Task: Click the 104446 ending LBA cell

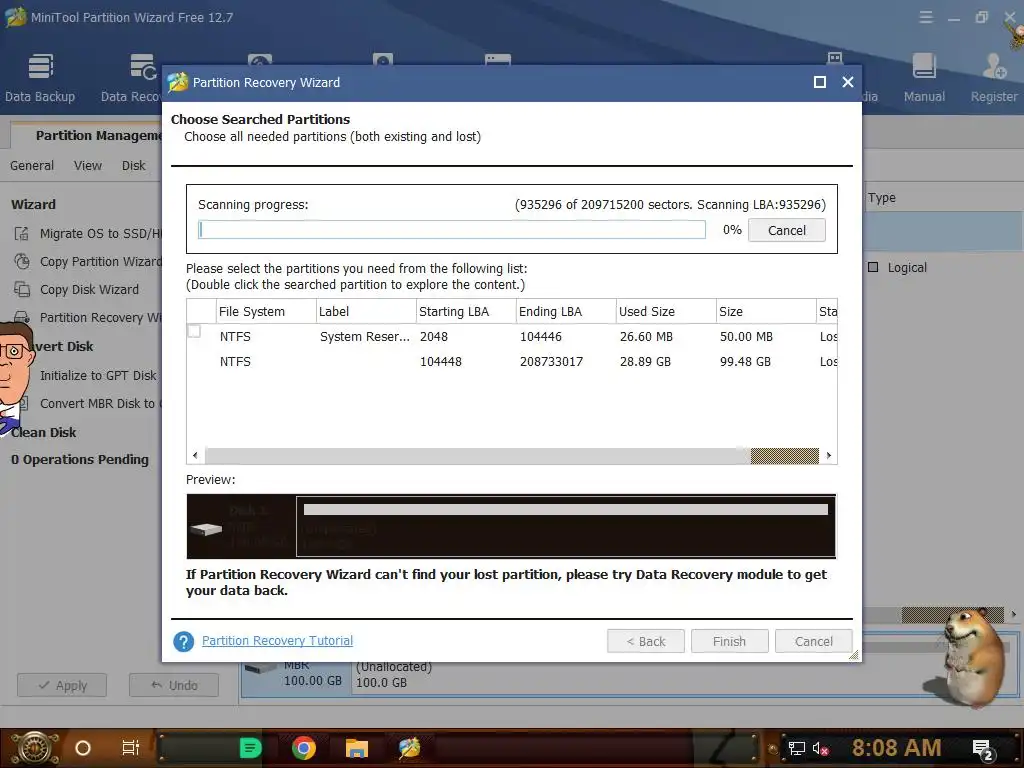Action: pyautogui.click(x=541, y=337)
